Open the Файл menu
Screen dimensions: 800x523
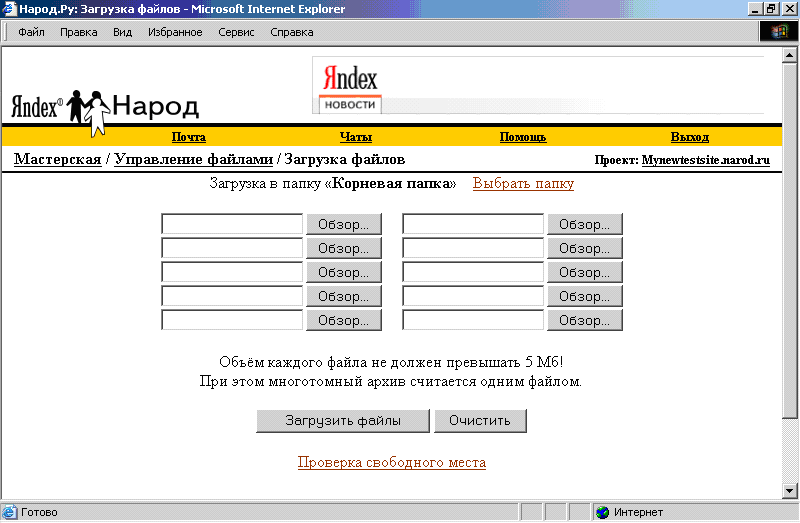(31, 32)
